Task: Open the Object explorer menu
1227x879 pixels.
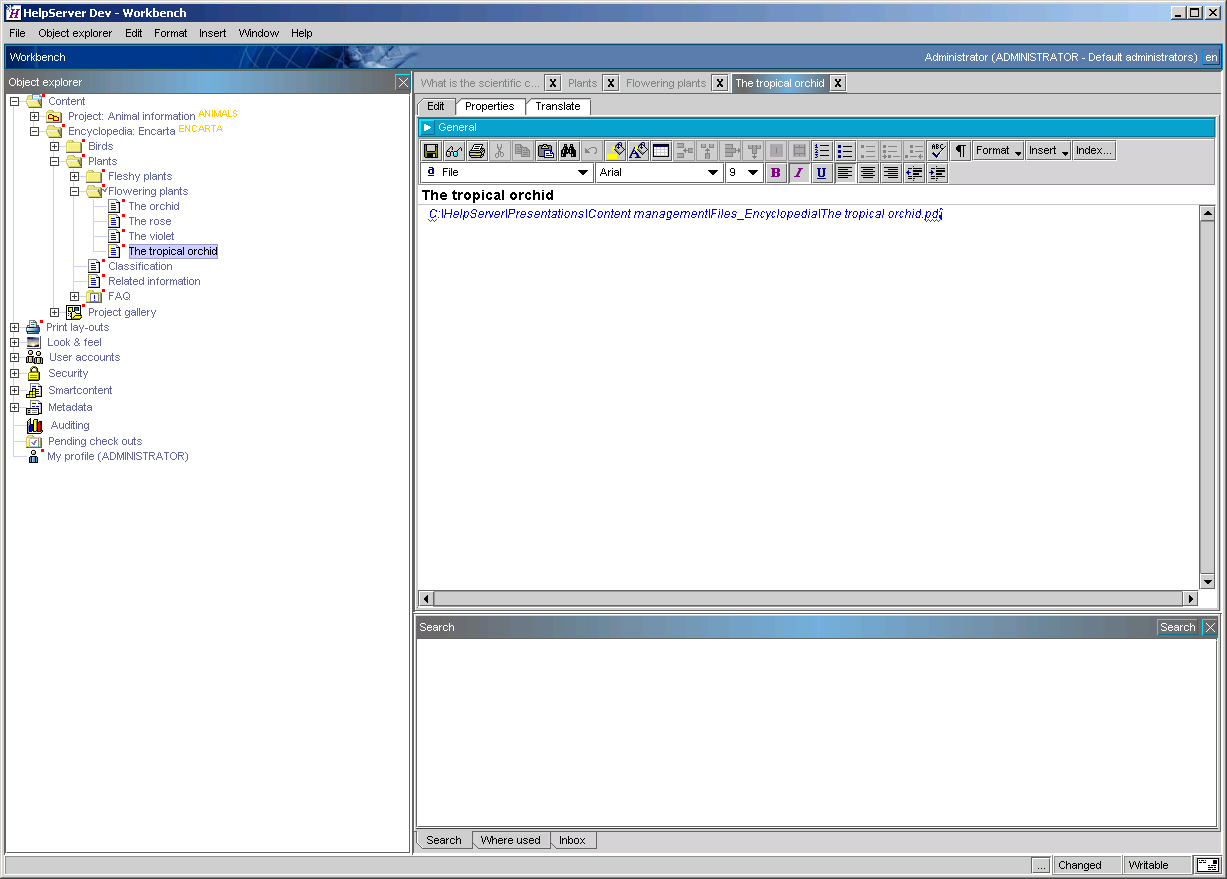Action: tap(75, 33)
